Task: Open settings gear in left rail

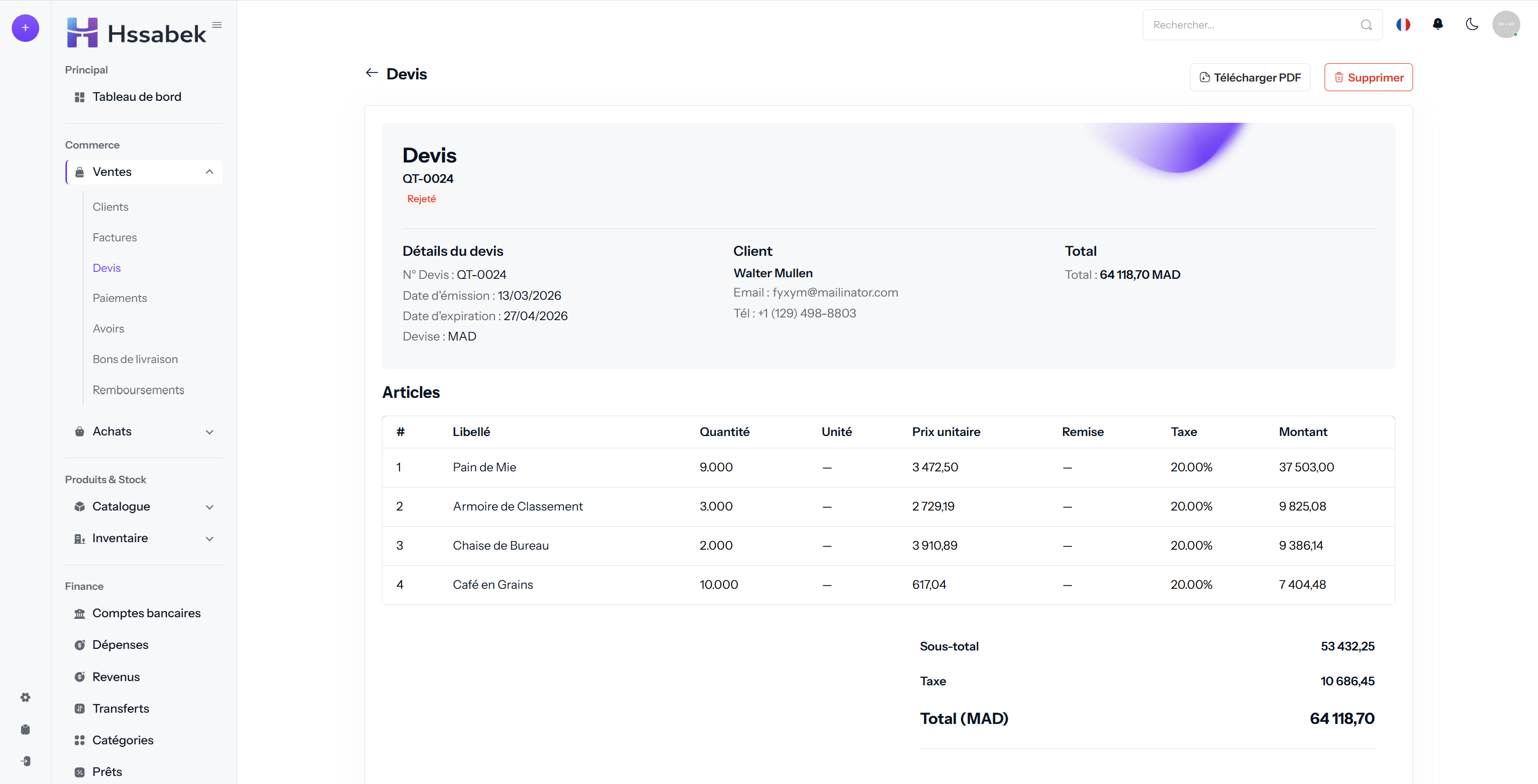Action: (25, 698)
